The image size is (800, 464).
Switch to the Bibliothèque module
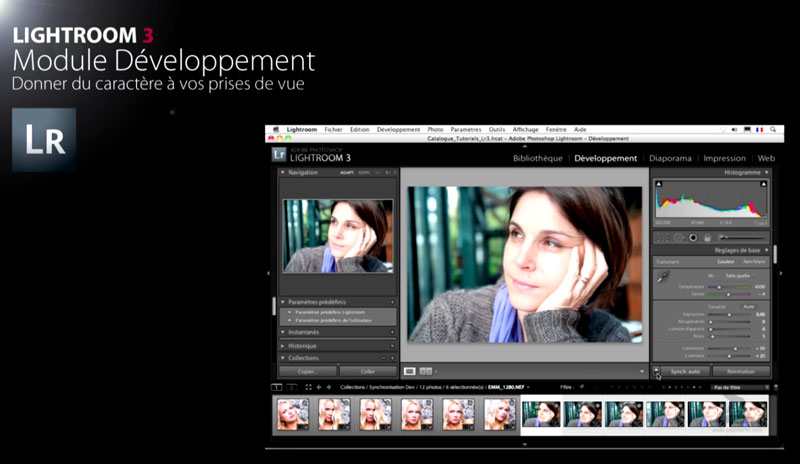click(x=538, y=158)
